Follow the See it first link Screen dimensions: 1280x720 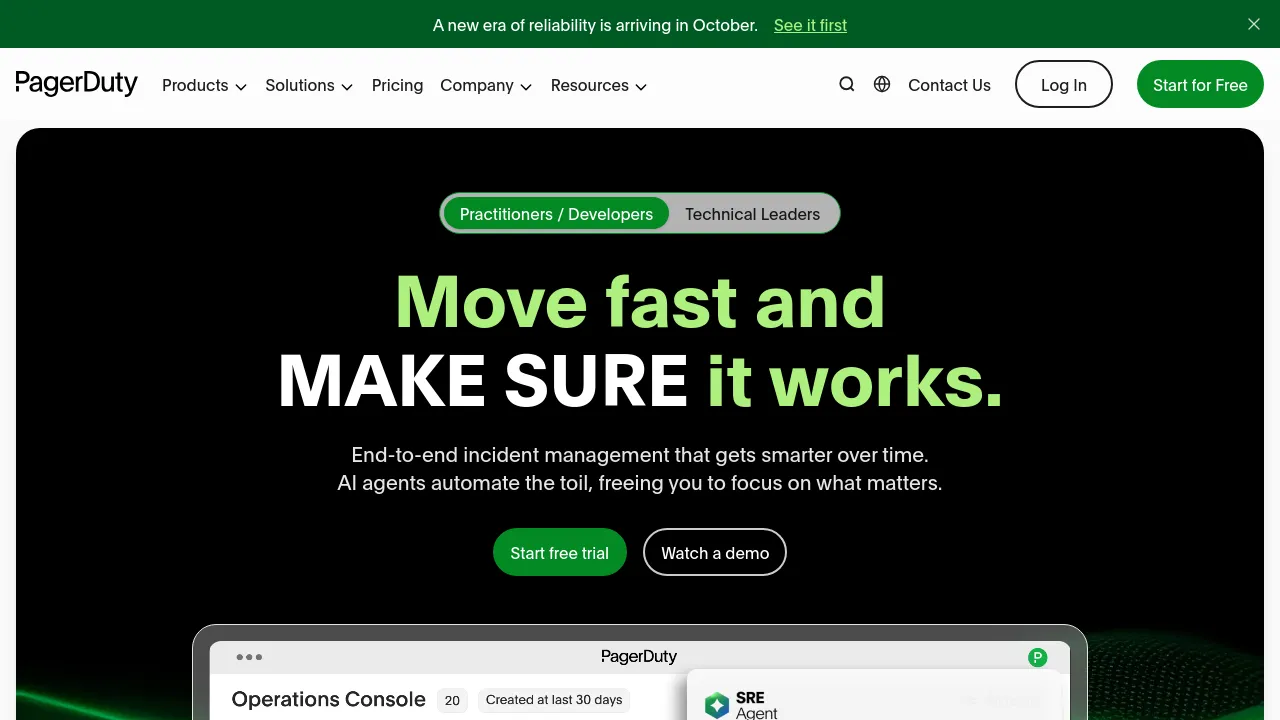pos(810,25)
